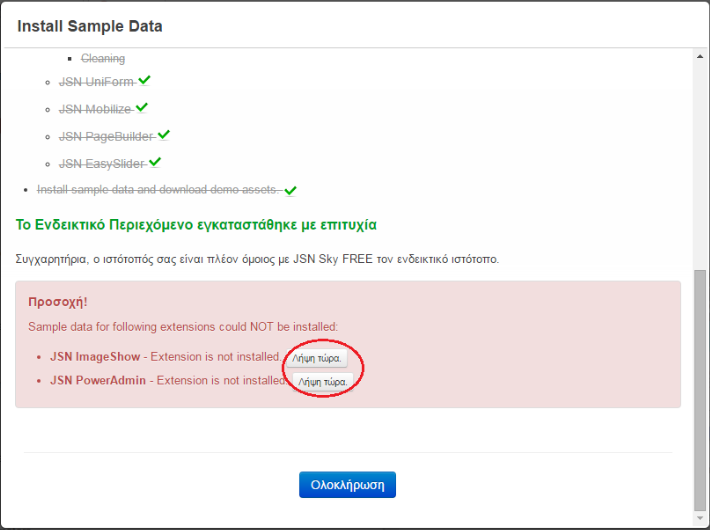The image size is (710, 530).
Task: Click the Ολοκλήρωση finish button
Action: click(x=347, y=485)
